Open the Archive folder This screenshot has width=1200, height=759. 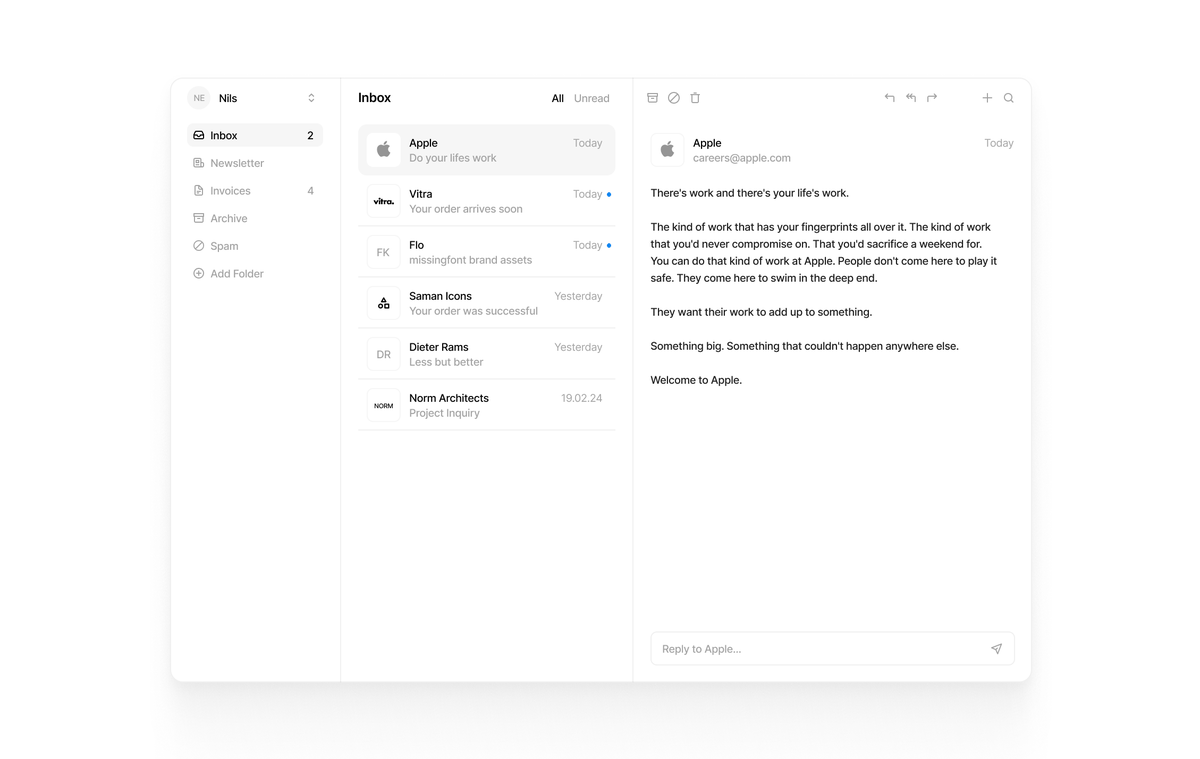point(255,218)
